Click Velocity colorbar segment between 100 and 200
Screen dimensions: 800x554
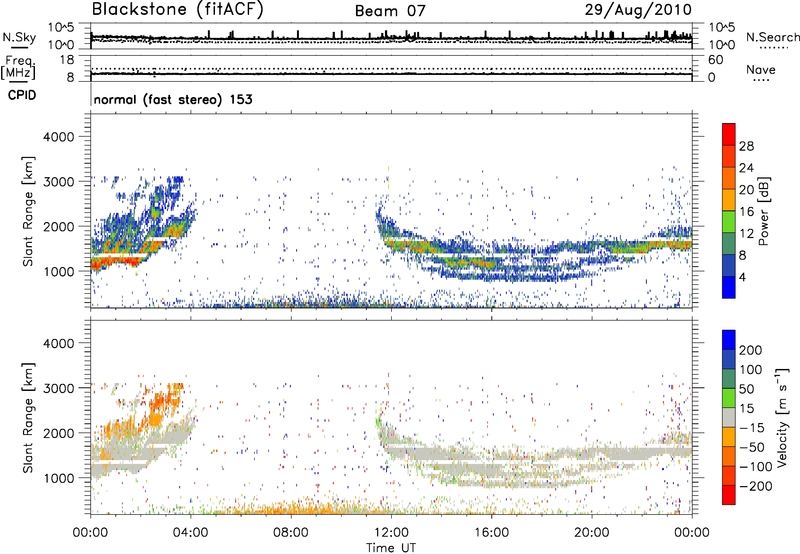point(729,359)
